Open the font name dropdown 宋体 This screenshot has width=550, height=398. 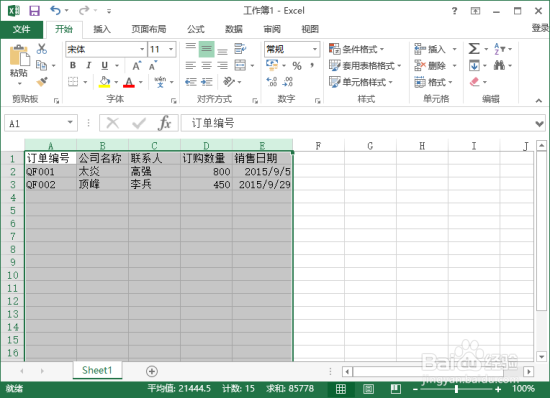[142, 49]
